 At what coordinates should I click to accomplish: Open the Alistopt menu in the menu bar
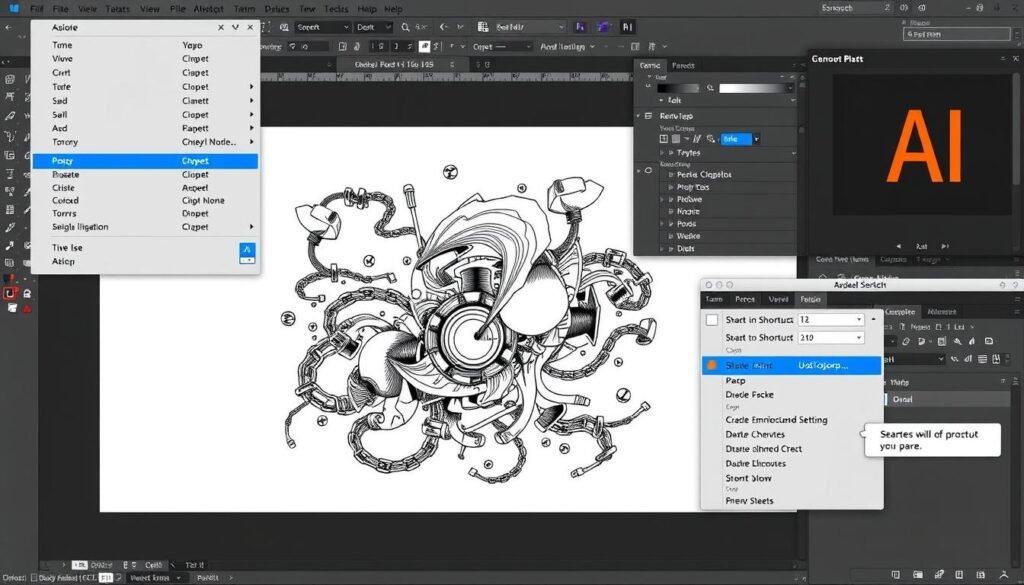pyautogui.click(x=208, y=9)
